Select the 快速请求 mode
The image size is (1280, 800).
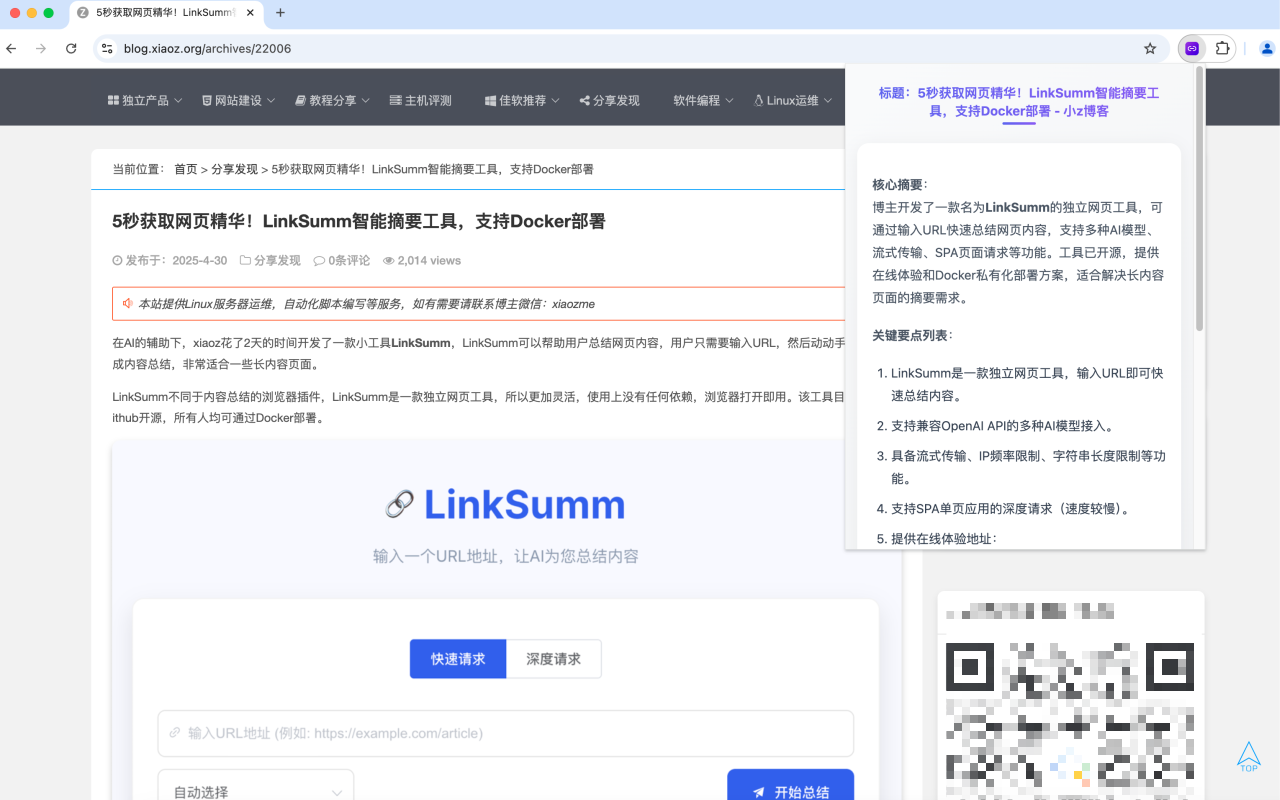point(458,659)
